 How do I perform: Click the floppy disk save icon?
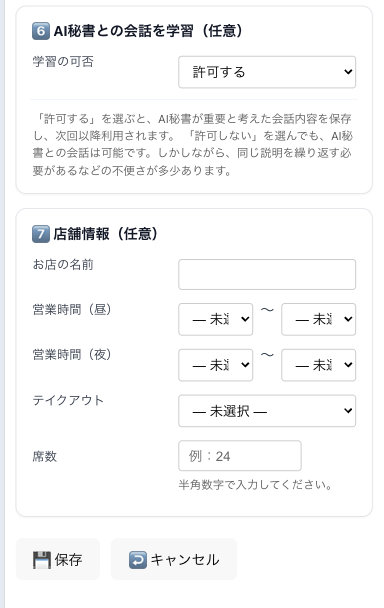click(x=42, y=560)
